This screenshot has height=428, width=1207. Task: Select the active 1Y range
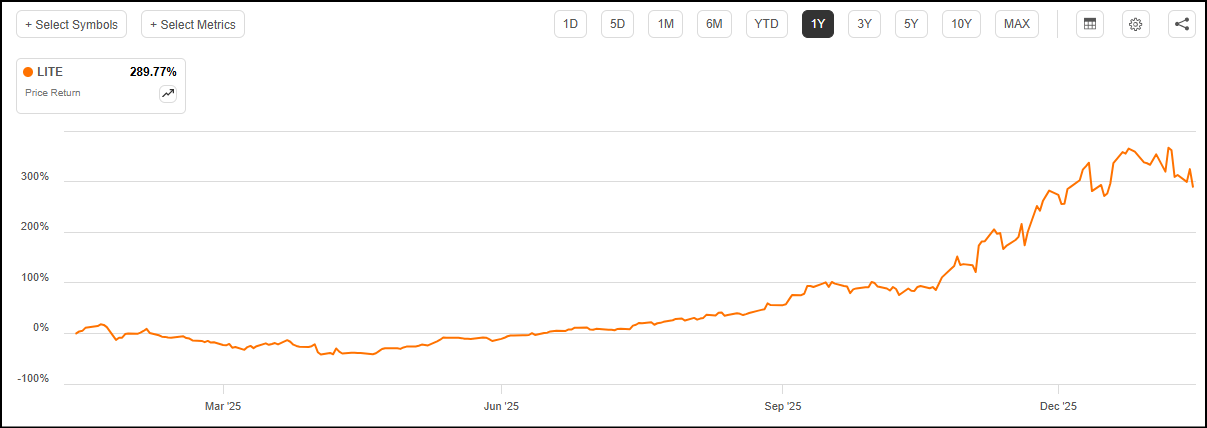(x=818, y=24)
